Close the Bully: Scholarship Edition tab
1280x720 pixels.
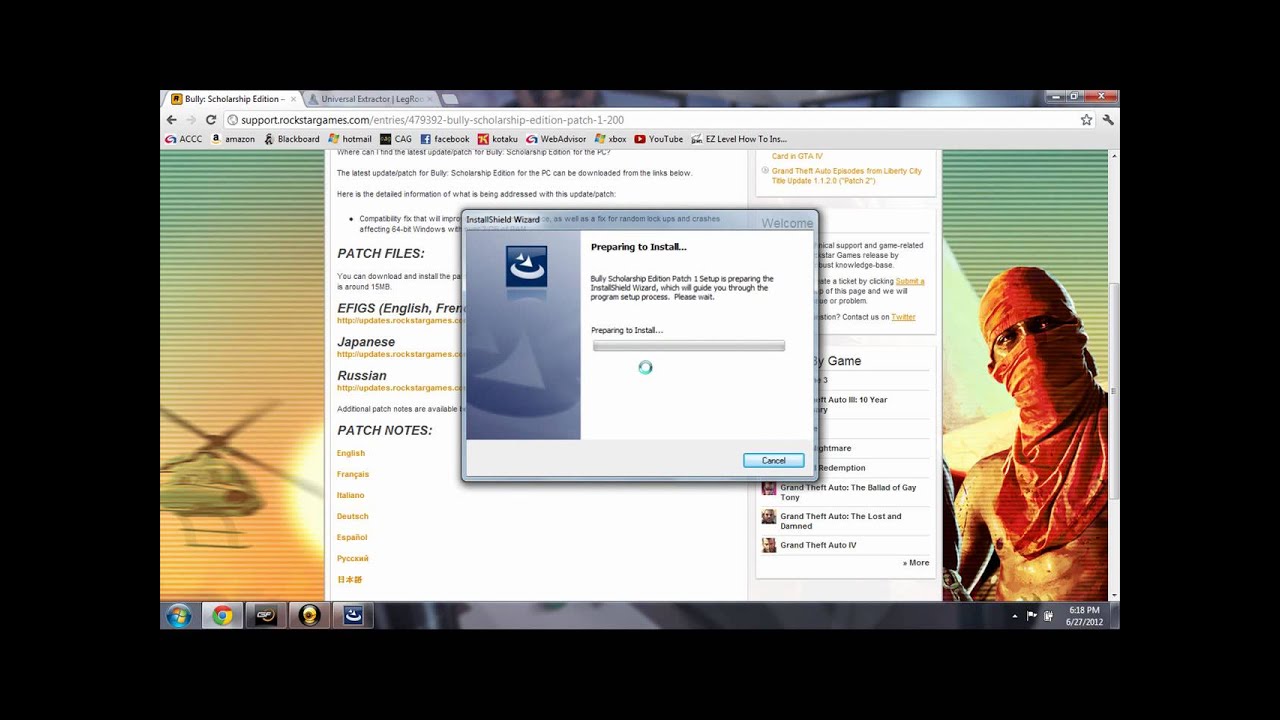[293, 99]
